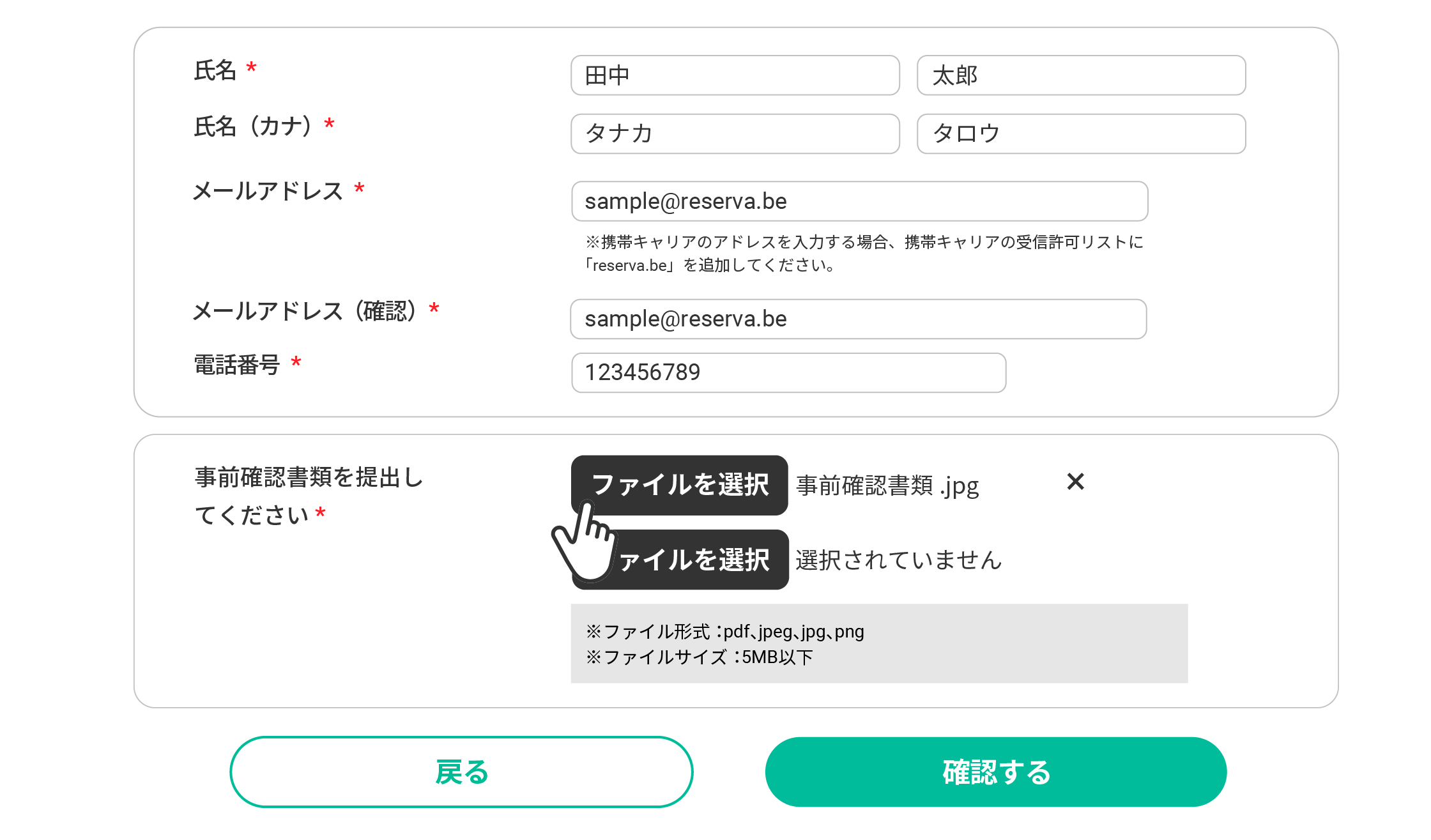Image resolution: width=1431 pixels, height=840 pixels.
Task: Click the メールアドレス field label
Action: tap(268, 191)
